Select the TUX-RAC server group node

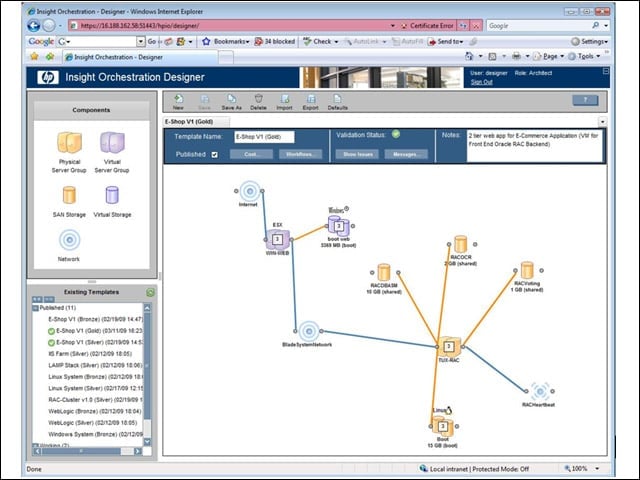[x=449, y=347]
